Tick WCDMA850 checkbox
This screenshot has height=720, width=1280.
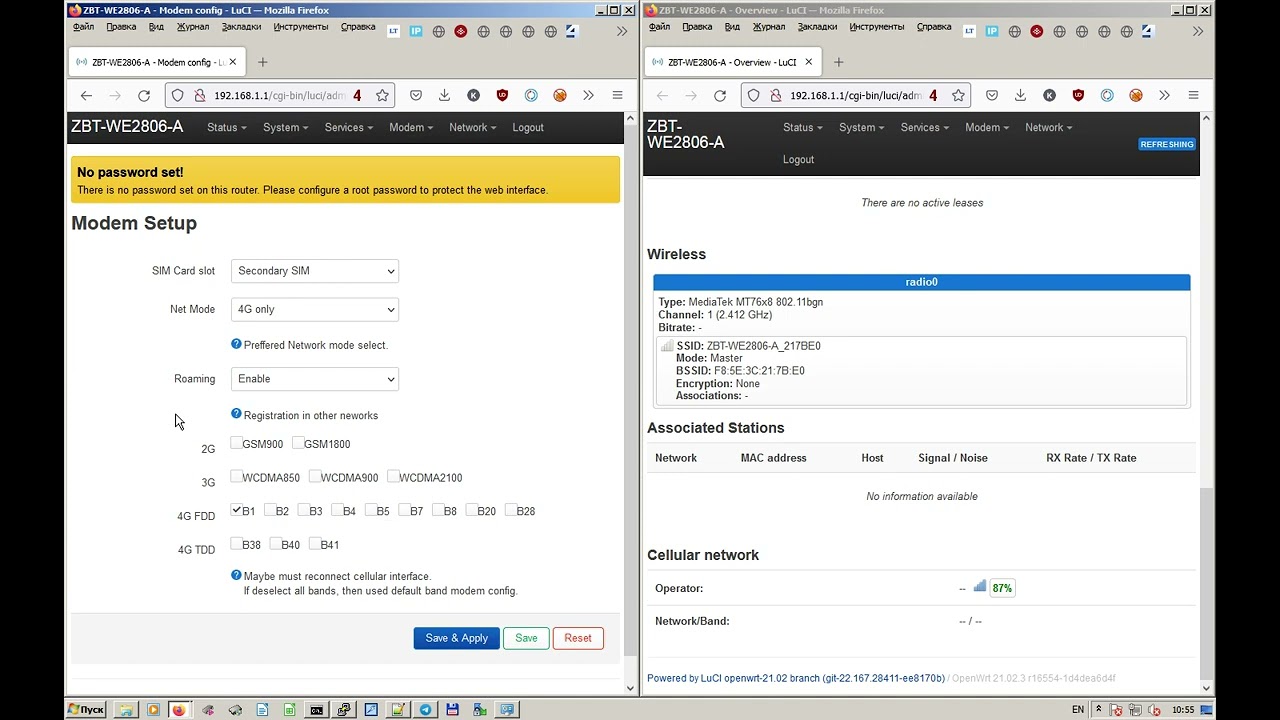pyautogui.click(x=236, y=477)
